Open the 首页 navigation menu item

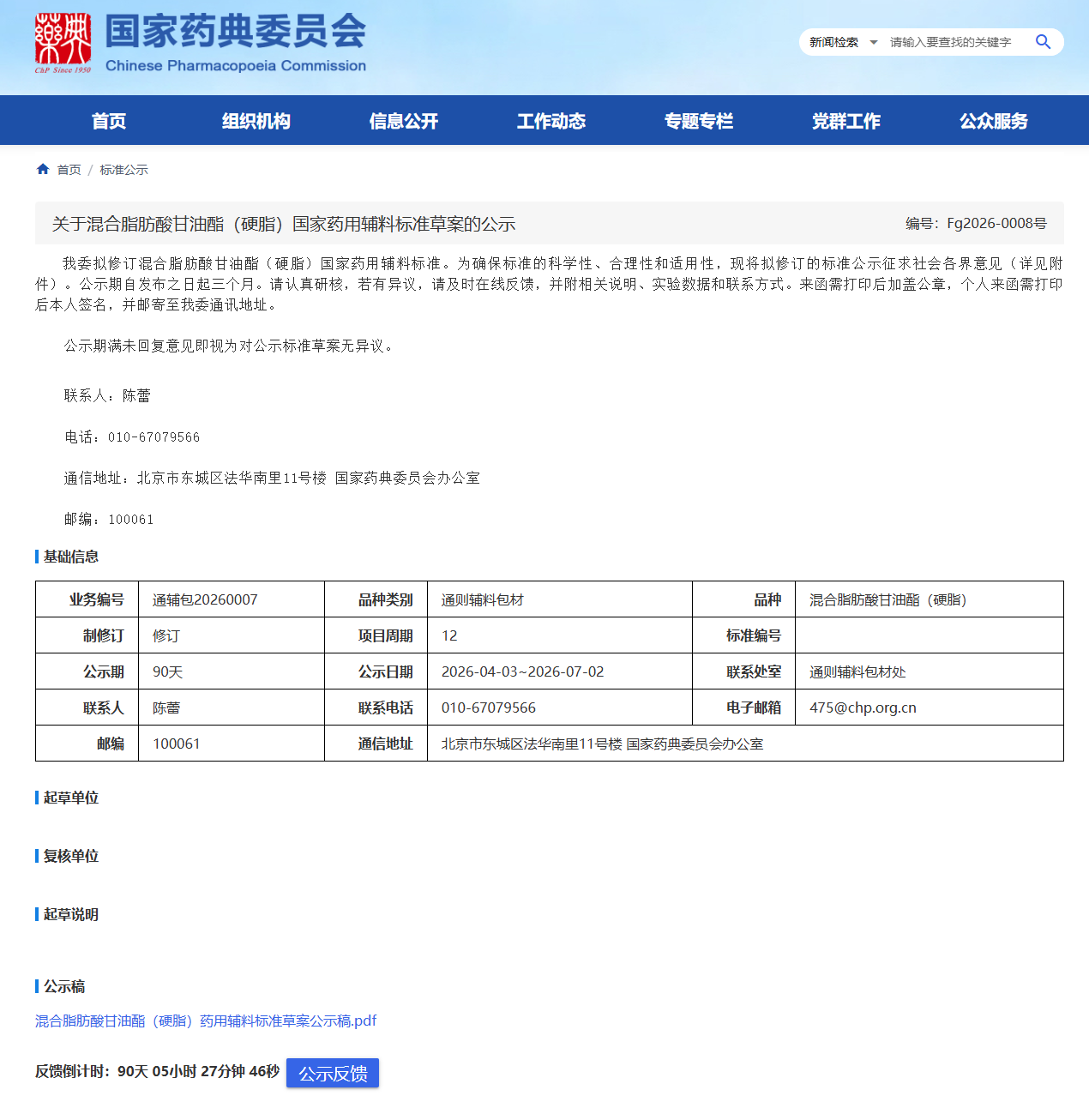click(109, 121)
